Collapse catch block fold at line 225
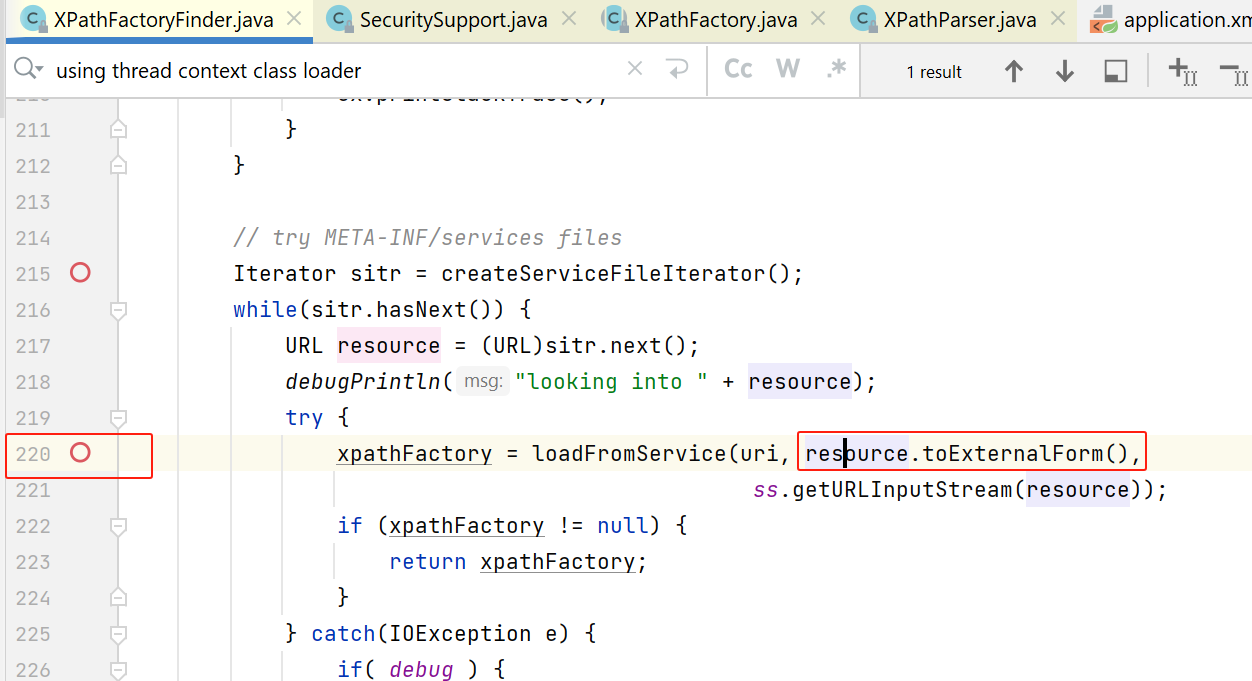 point(118,634)
